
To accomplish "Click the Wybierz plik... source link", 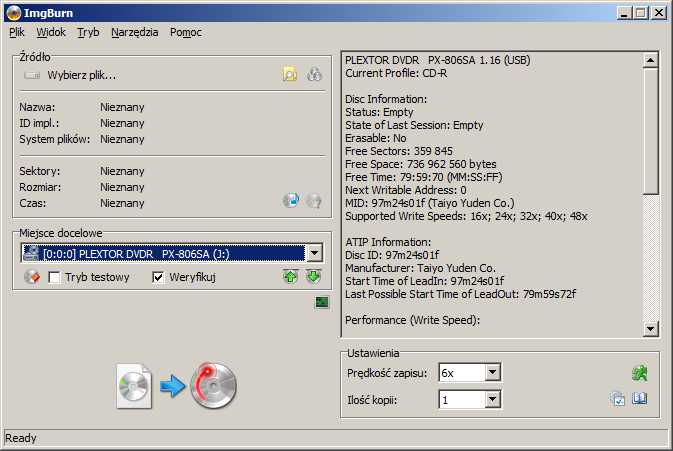I will click(x=82, y=76).
